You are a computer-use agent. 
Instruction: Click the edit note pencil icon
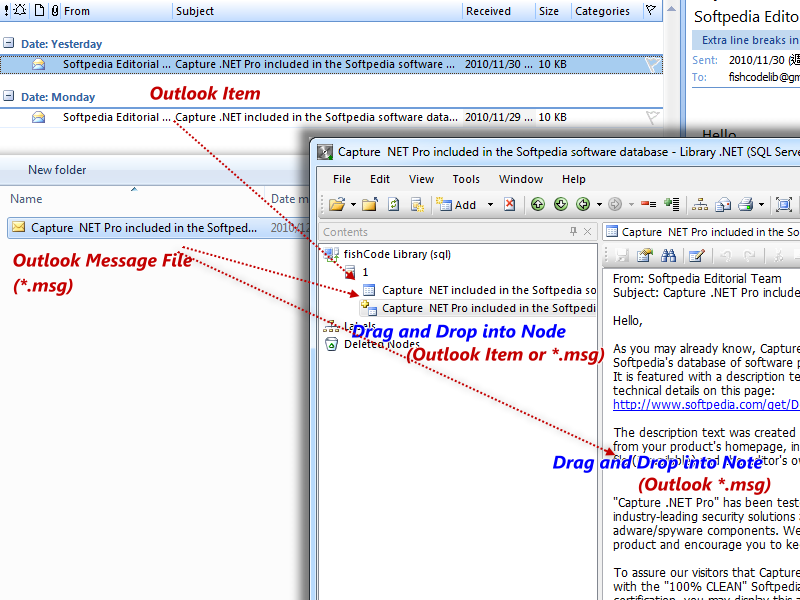point(696,255)
